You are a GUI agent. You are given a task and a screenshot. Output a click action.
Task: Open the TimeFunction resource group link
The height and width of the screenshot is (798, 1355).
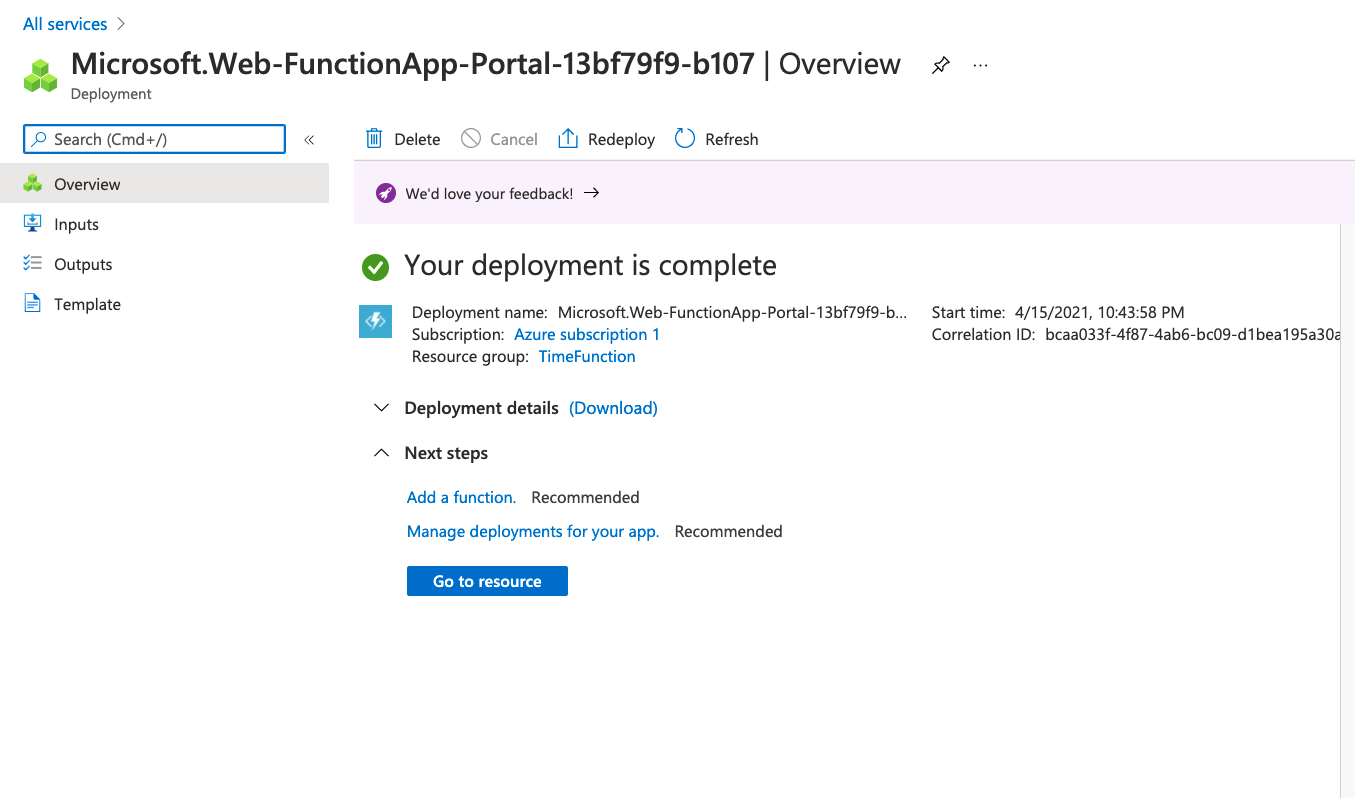pyautogui.click(x=587, y=356)
